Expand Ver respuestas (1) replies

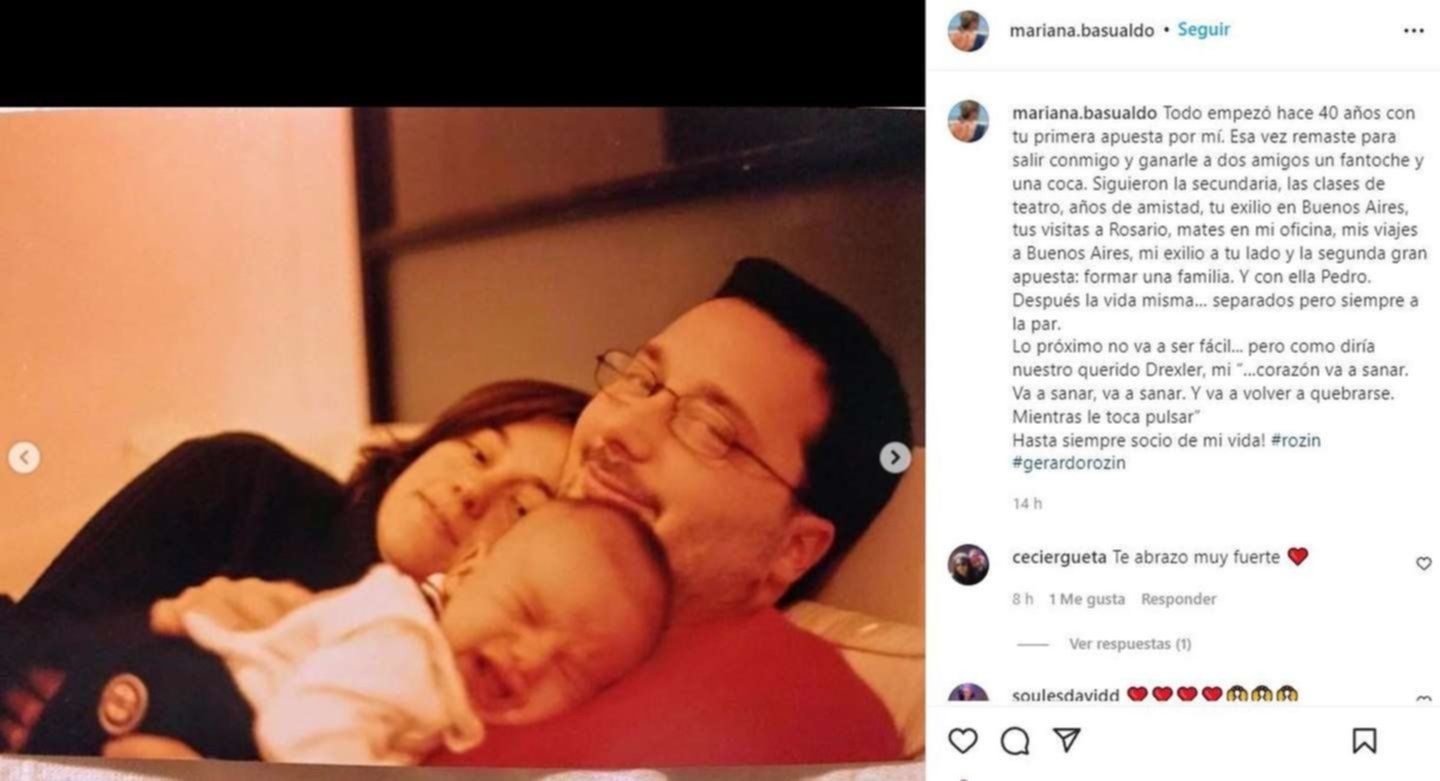click(x=1130, y=644)
